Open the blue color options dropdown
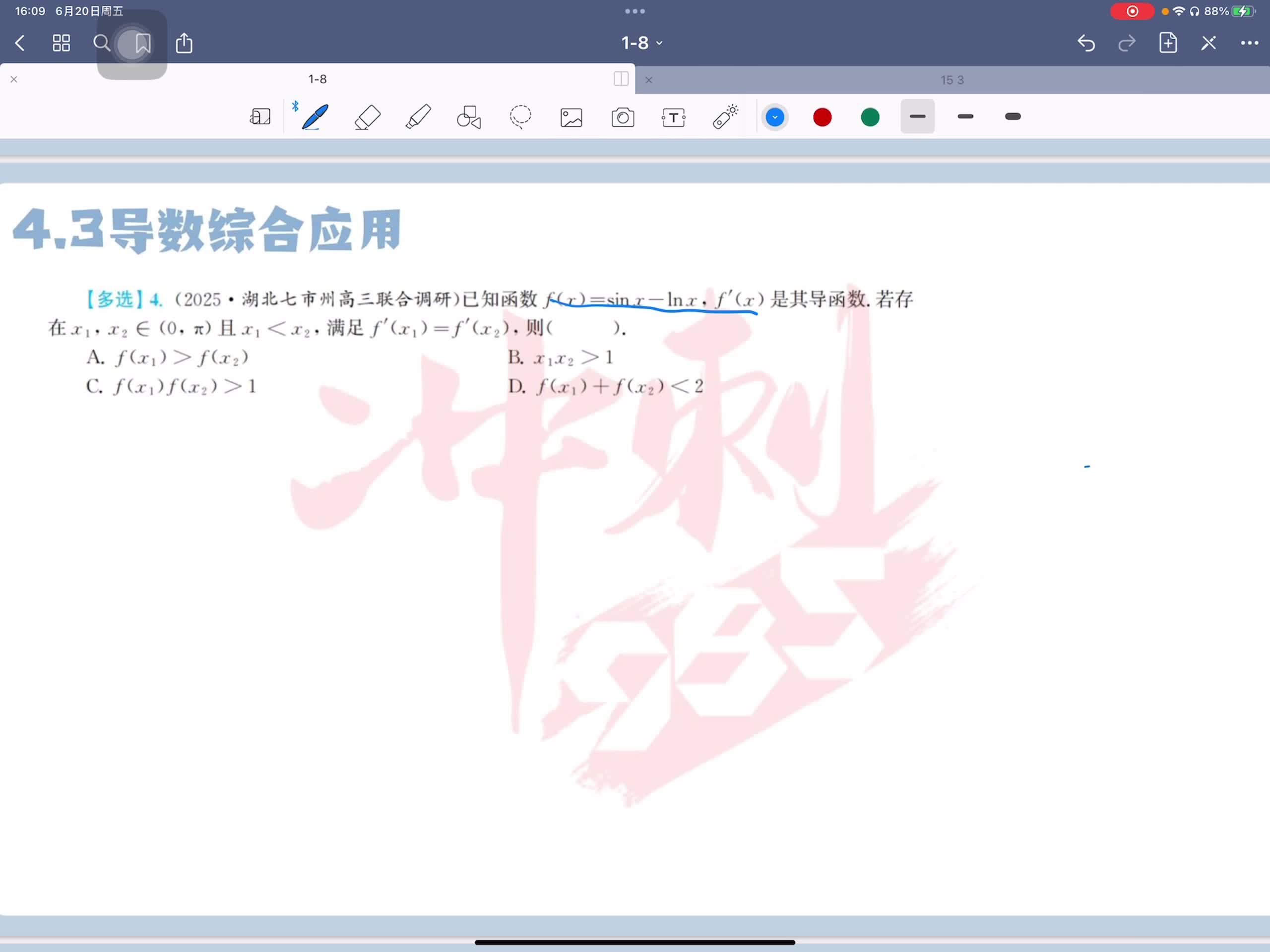Viewport: 1270px width, 952px height. point(774,117)
